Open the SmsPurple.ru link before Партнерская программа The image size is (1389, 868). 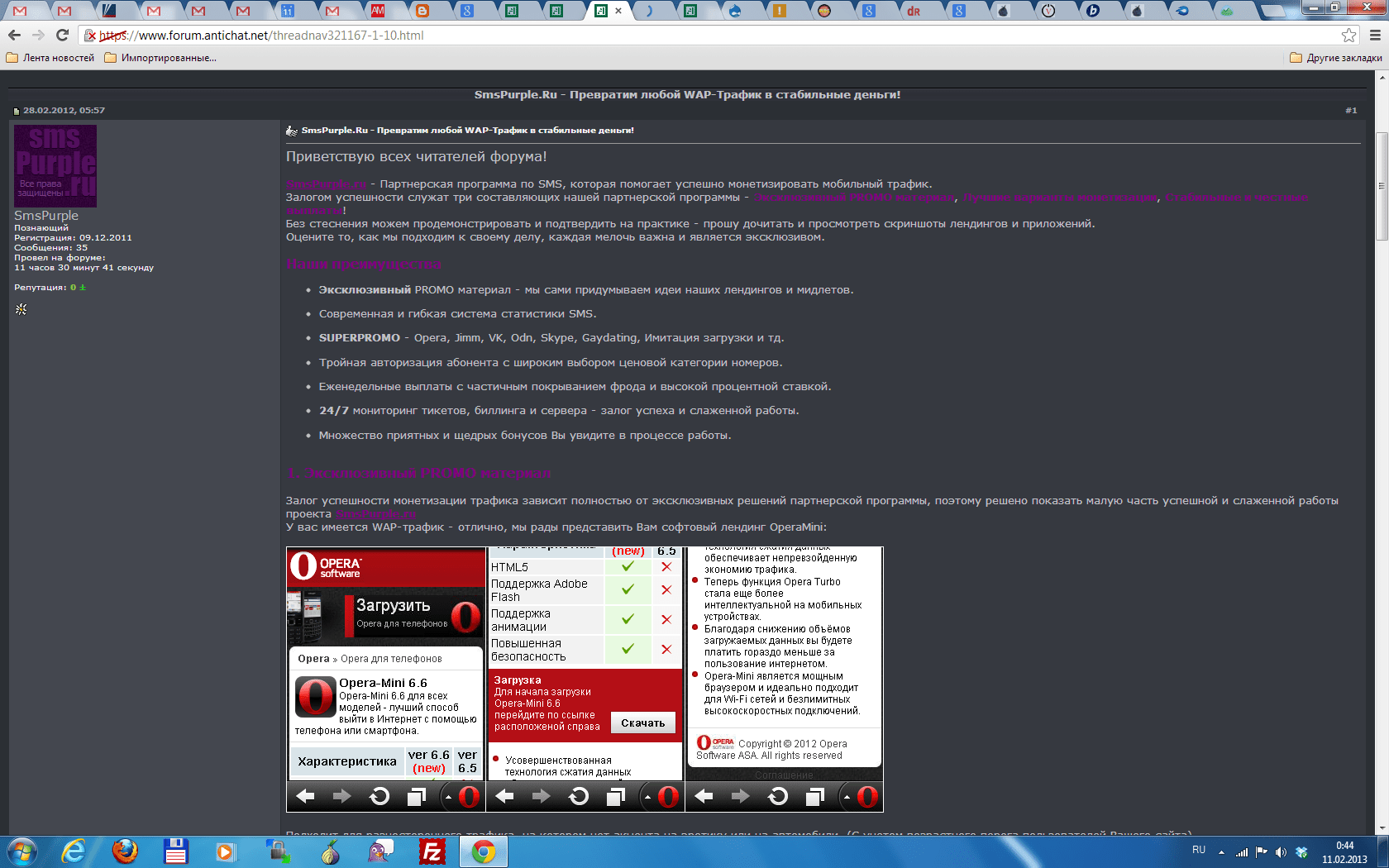[x=327, y=184]
